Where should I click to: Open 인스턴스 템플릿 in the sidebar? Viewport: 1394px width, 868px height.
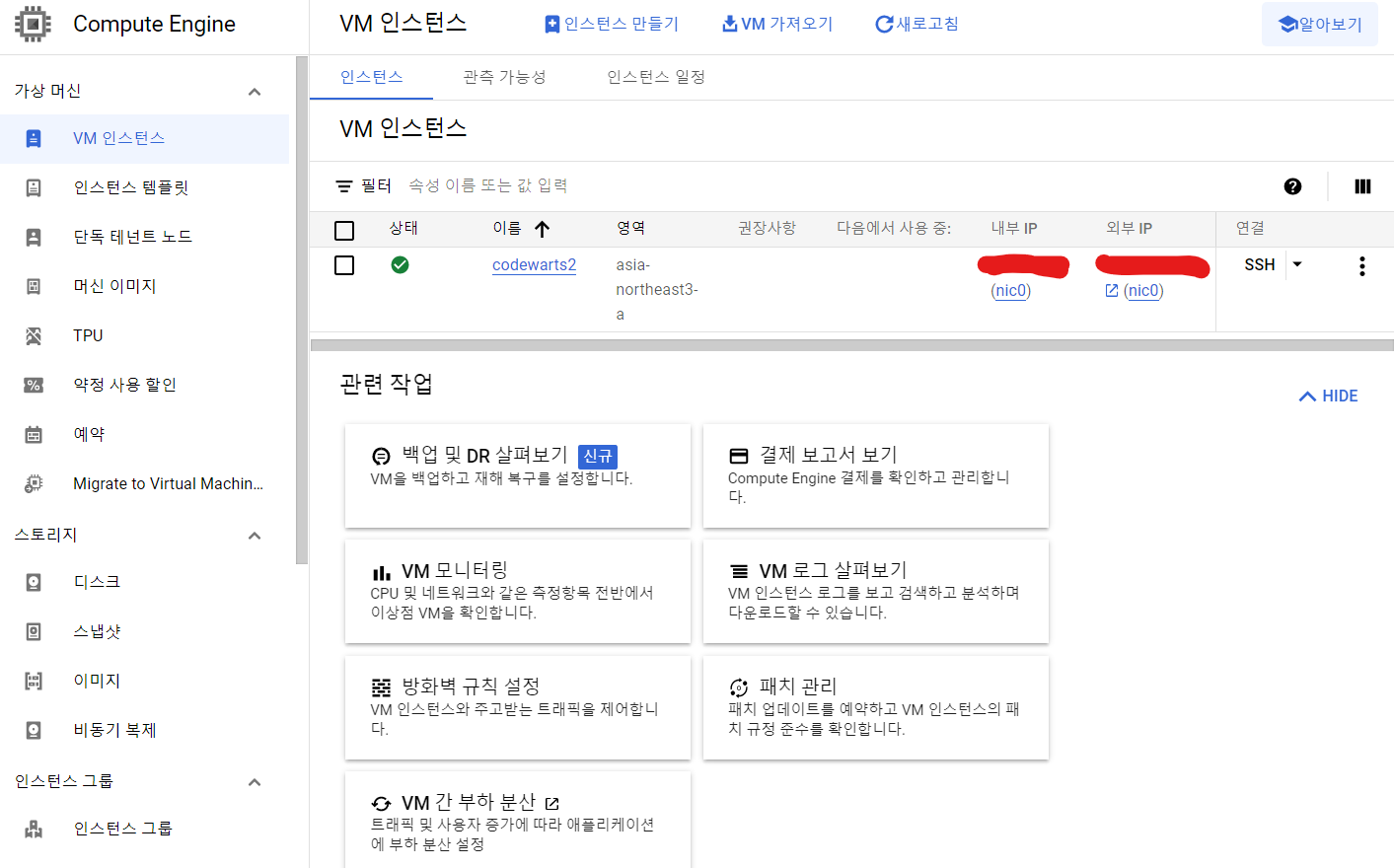tap(144, 187)
